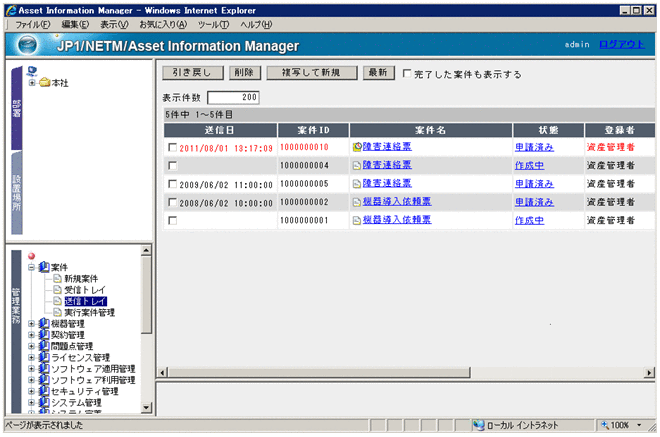Select 受信トレイ in the task tree
This screenshot has width=660, height=437.
(x=85, y=290)
